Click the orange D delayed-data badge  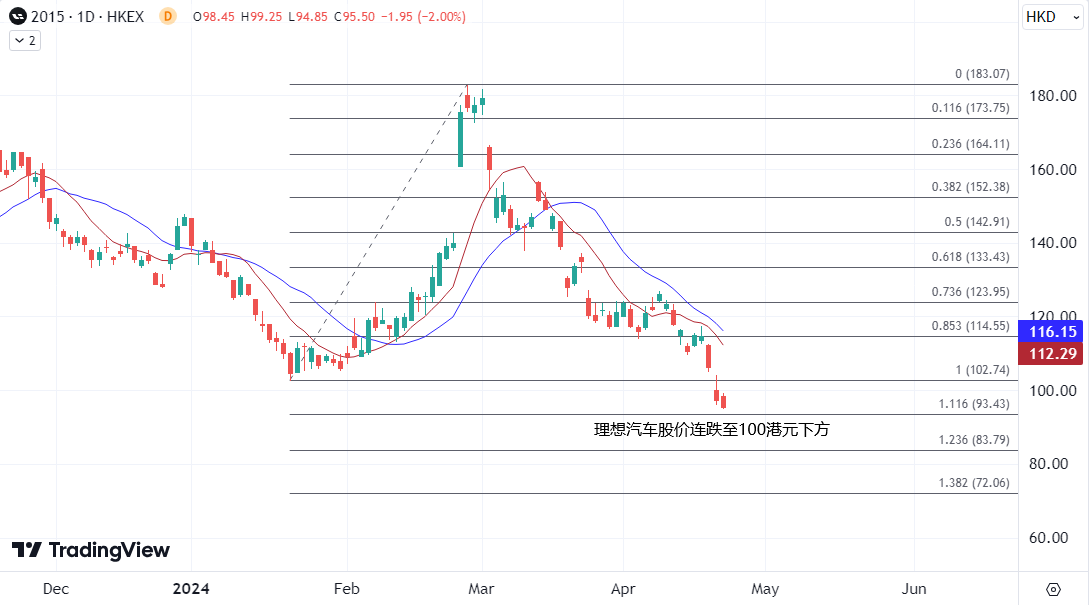(167, 17)
